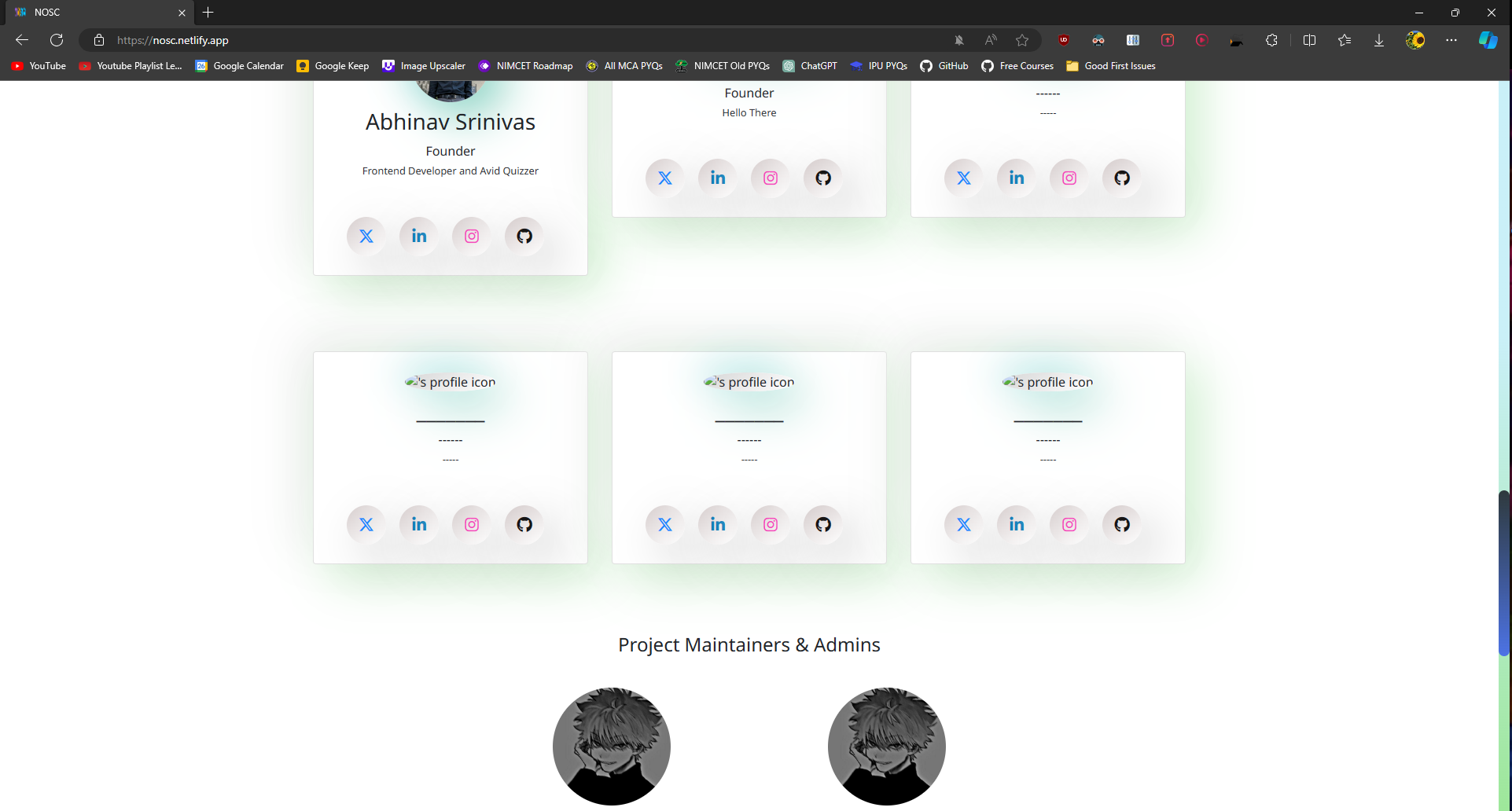Toggle this page as a favorite with the star
Viewport: 1512px width, 811px height.
pyautogui.click(x=1021, y=40)
